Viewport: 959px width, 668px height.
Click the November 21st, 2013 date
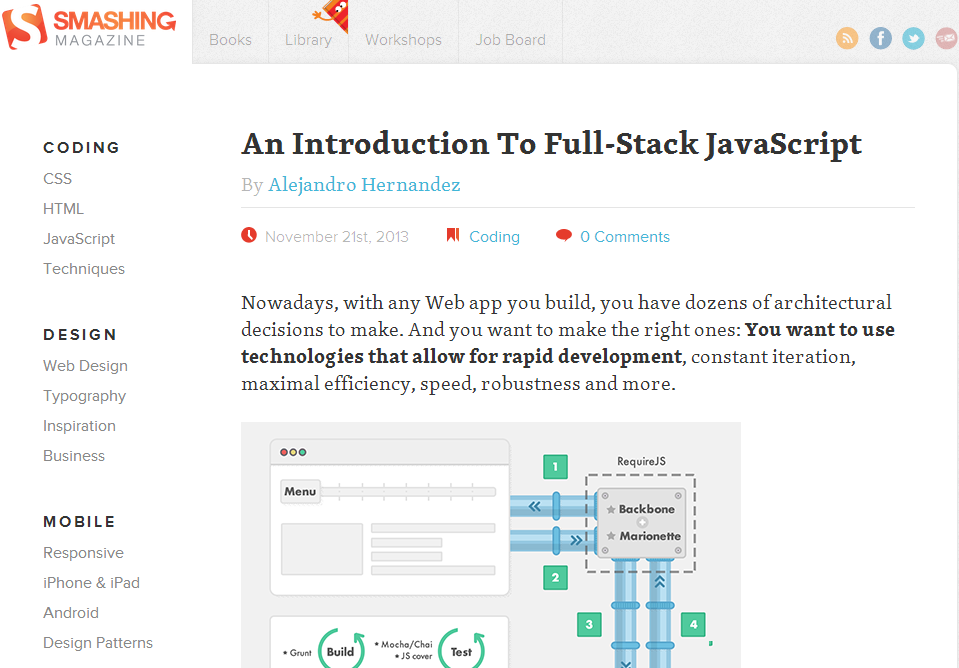click(x=336, y=237)
